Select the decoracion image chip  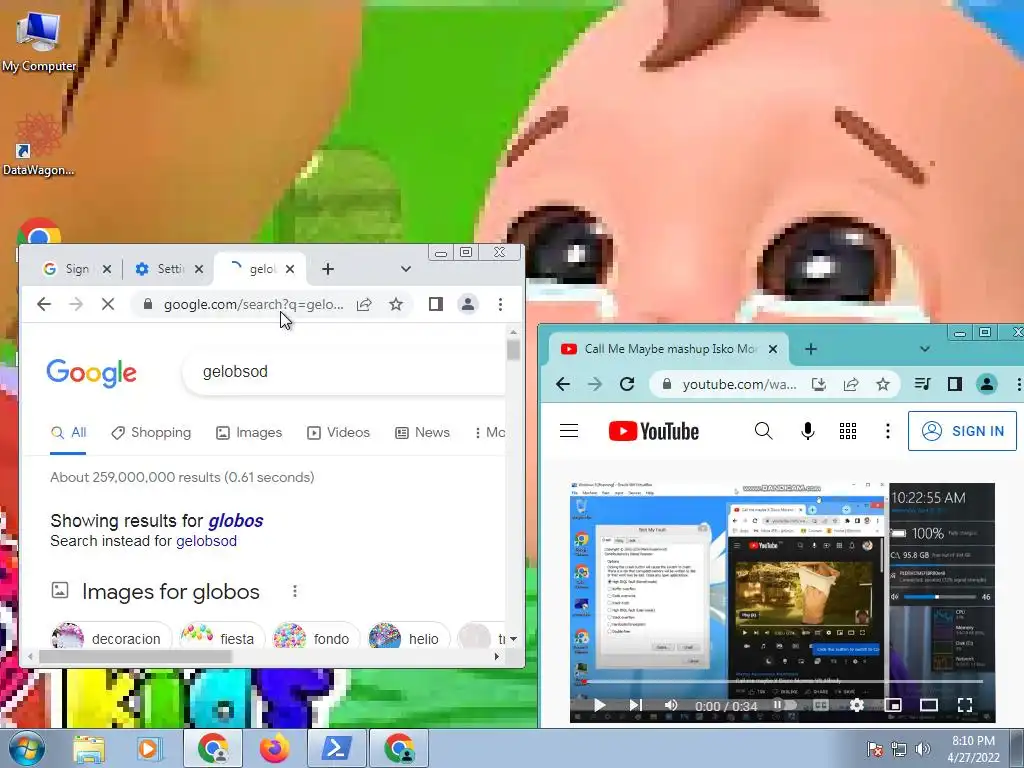[111, 638]
